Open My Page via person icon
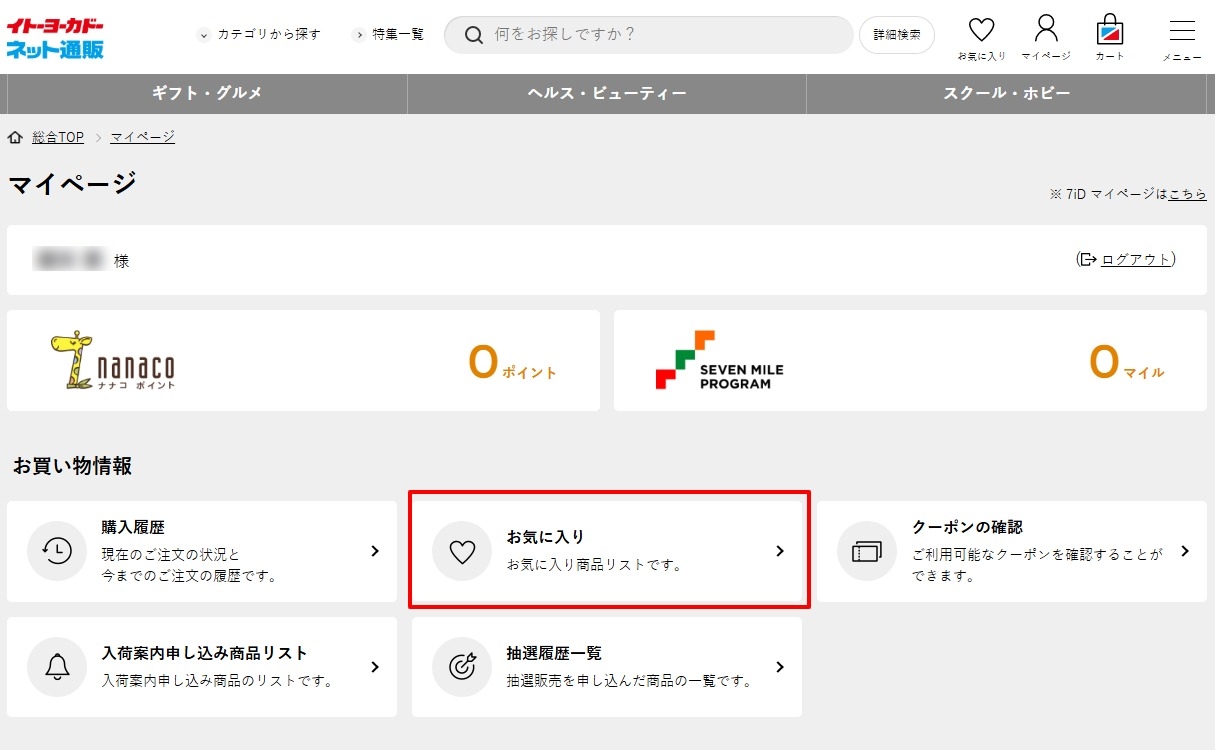Viewport: 1215px width, 750px height. pyautogui.click(x=1046, y=32)
